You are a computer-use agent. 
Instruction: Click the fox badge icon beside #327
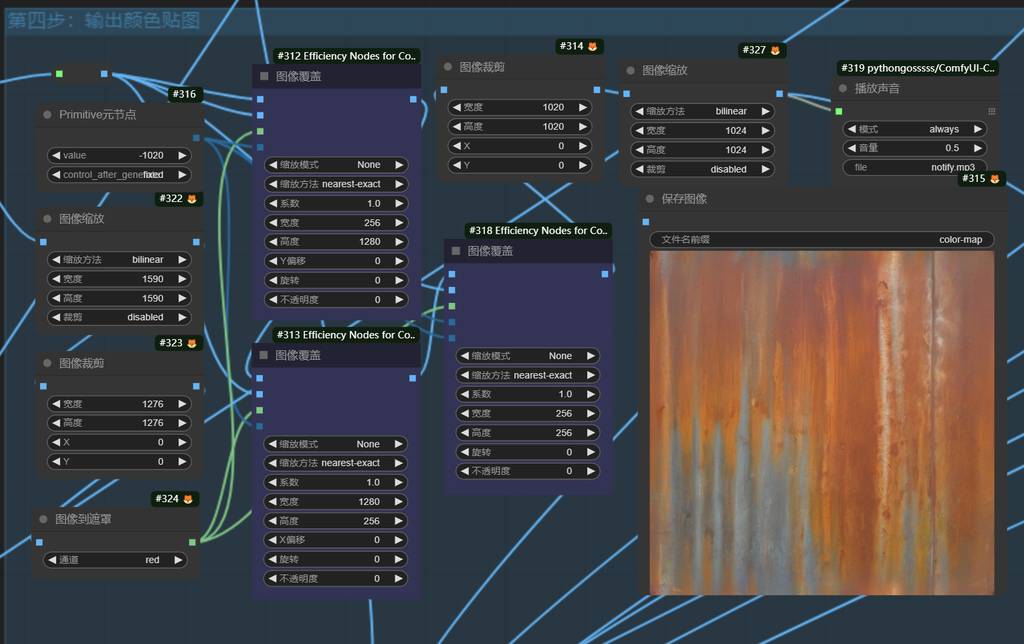(x=774, y=50)
